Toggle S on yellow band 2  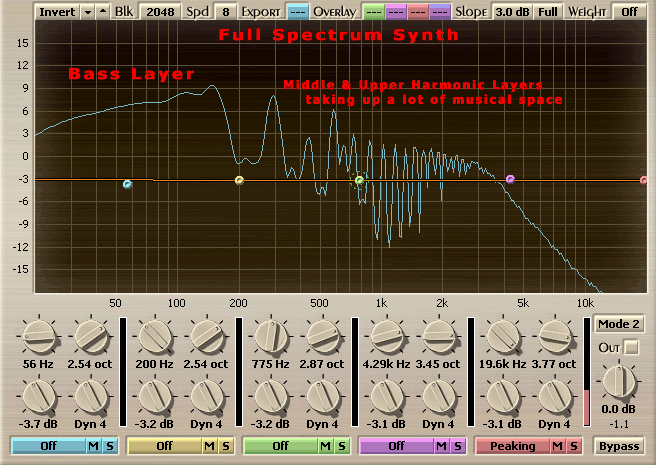pos(226,446)
